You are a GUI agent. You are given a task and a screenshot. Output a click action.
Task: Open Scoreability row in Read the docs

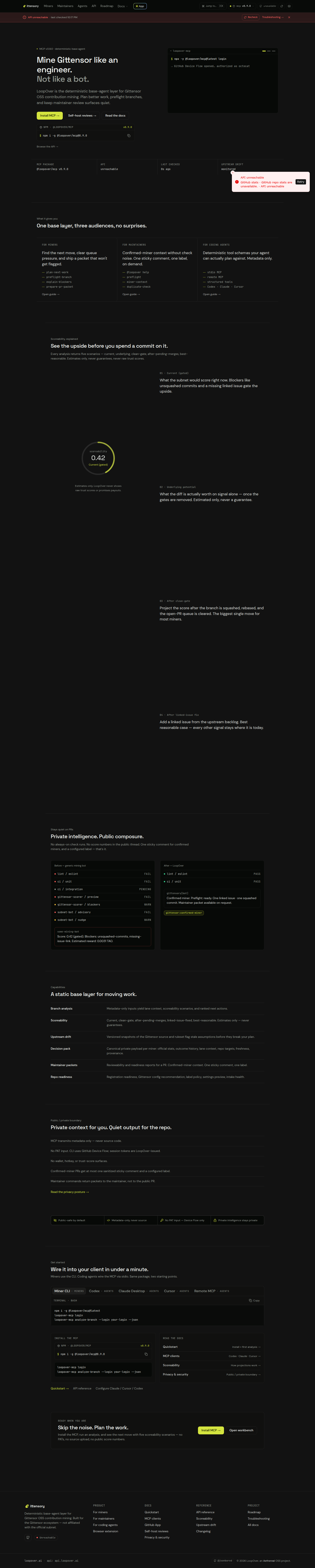point(212,1365)
